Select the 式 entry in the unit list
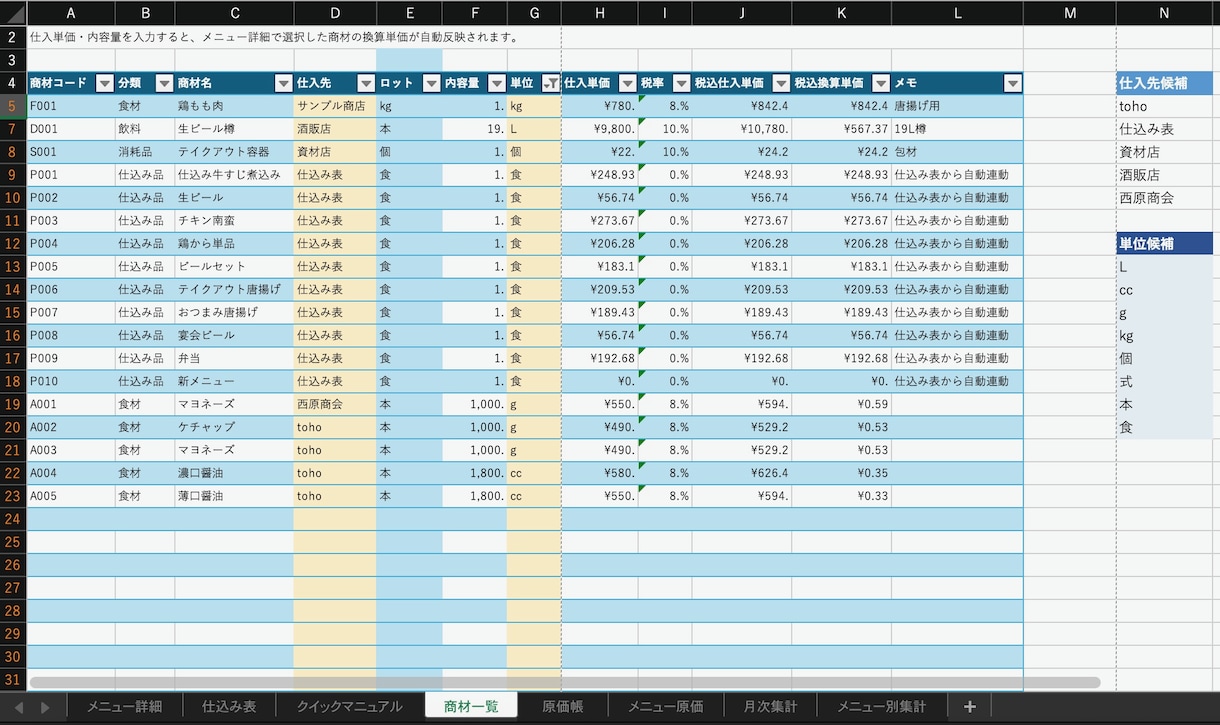 coord(1164,381)
